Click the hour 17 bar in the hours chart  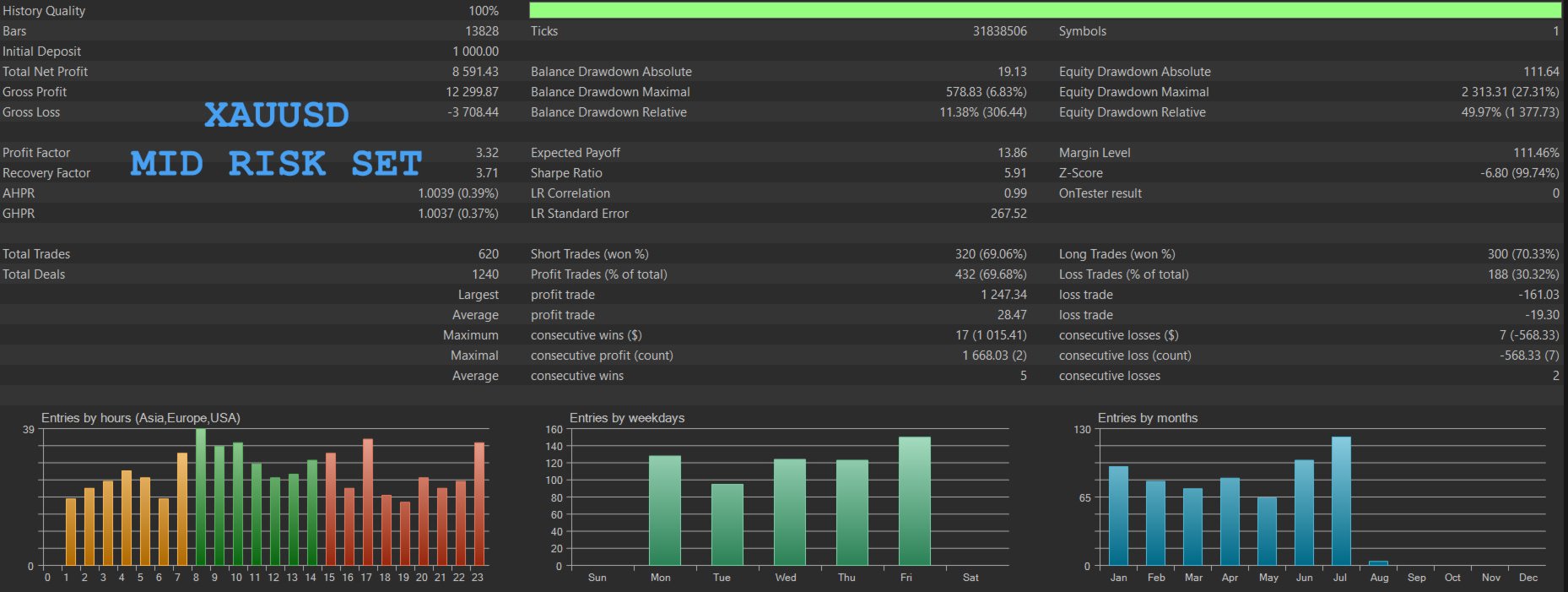[368, 502]
